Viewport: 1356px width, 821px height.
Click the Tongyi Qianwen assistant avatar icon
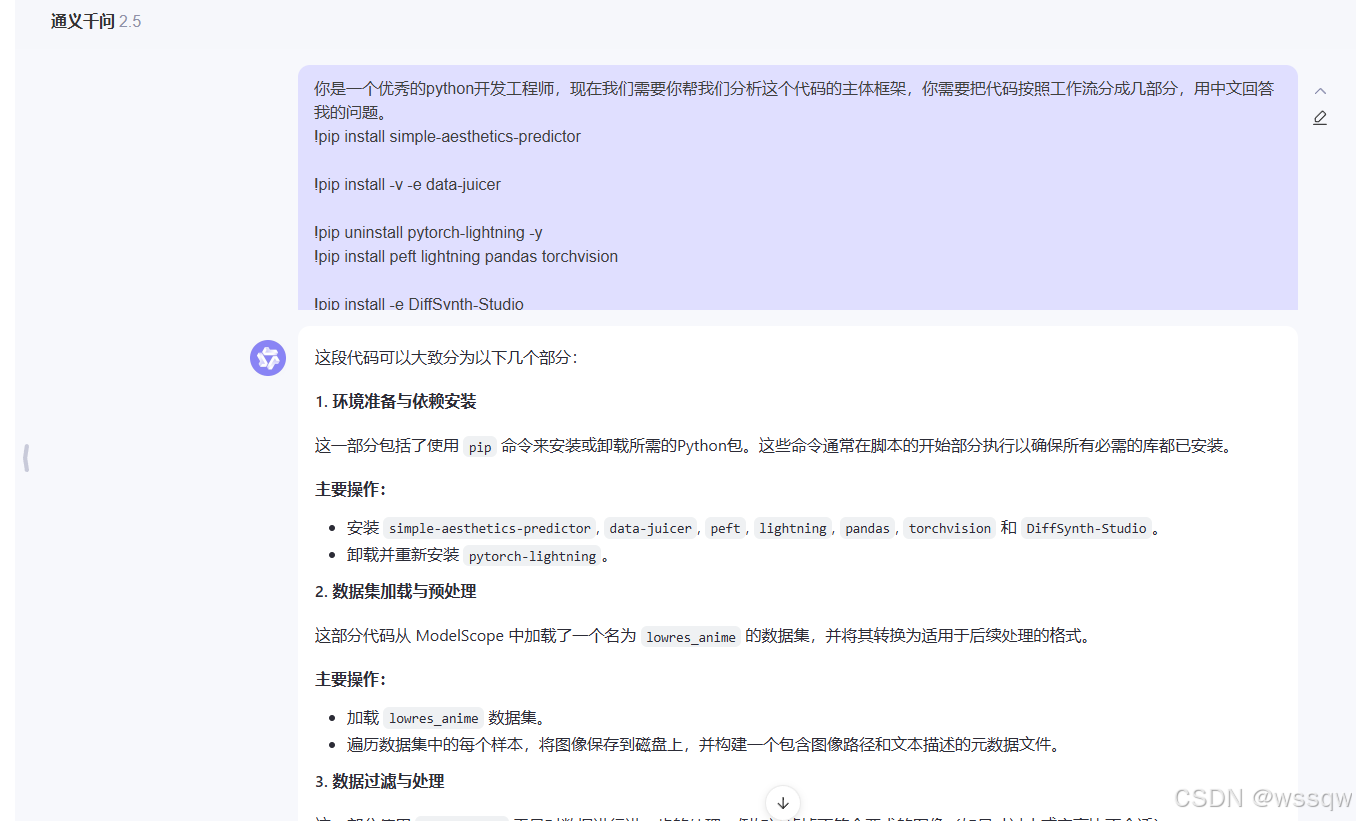[x=268, y=358]
